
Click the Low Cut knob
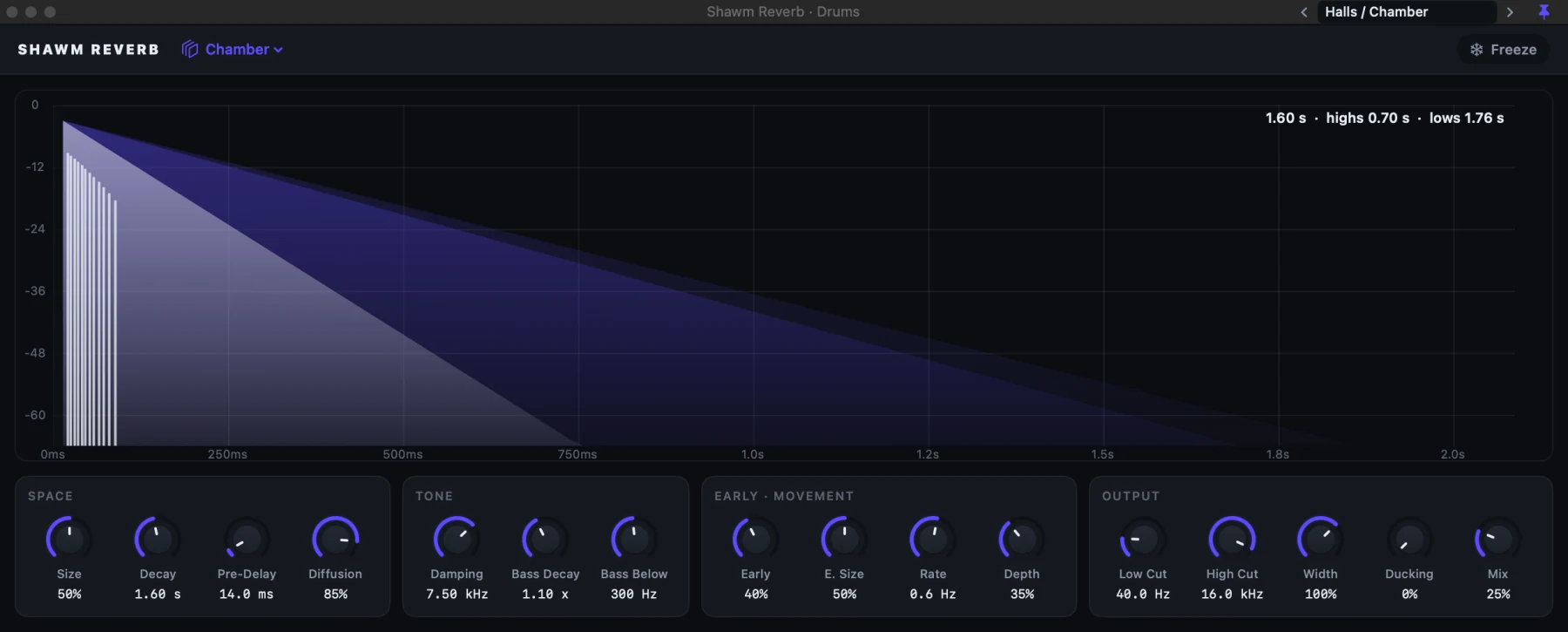pos(1143,539)
